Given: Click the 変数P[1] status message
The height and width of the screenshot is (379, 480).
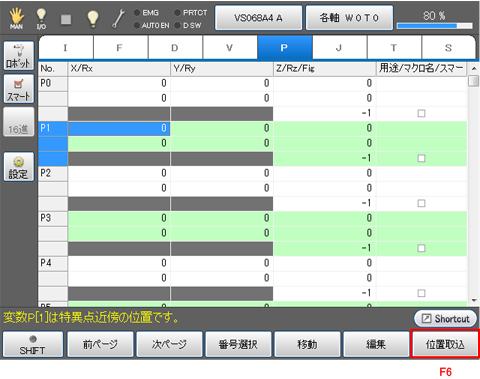Looking at the screenshot, I should (91, 318).
